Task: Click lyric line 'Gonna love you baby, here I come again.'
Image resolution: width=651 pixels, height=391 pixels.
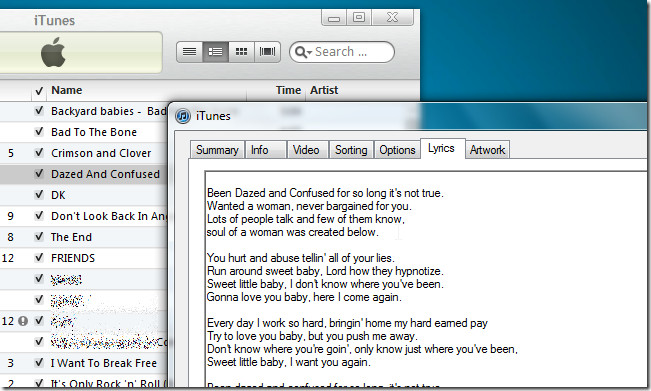Action: tap(304, 297)
